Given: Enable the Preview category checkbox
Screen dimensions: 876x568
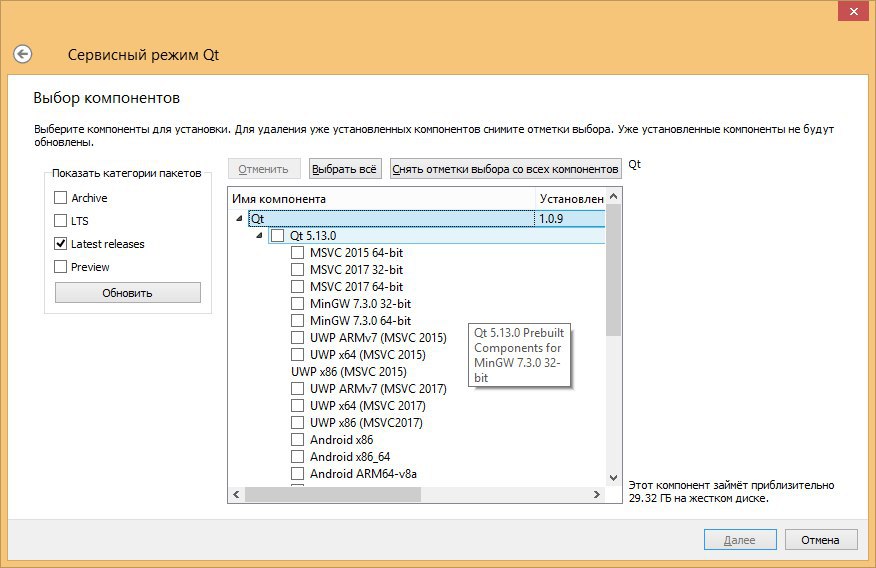Looking at the screenshot, I should (x=60, y=266).
